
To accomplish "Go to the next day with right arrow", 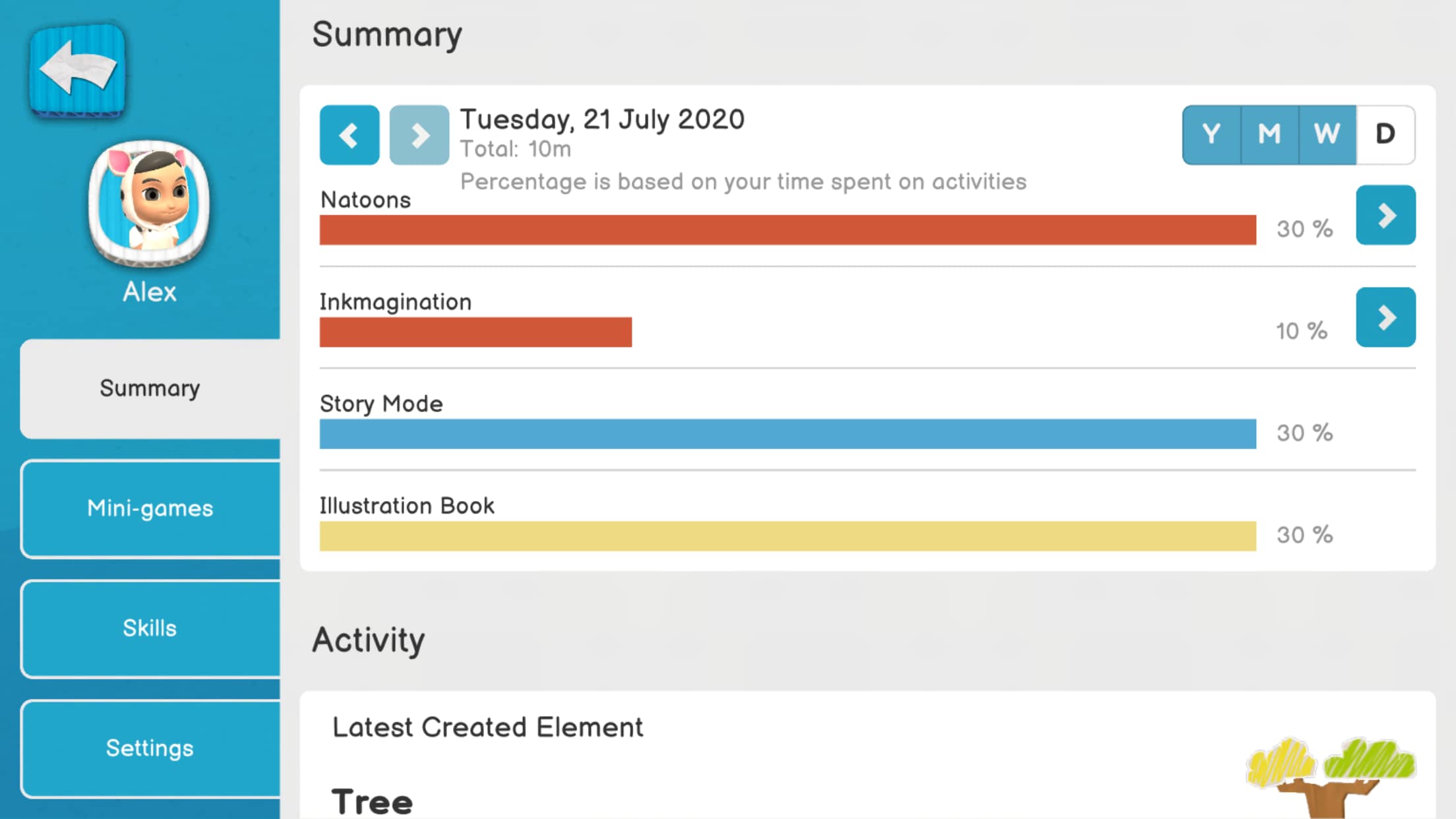I will 419,135.
